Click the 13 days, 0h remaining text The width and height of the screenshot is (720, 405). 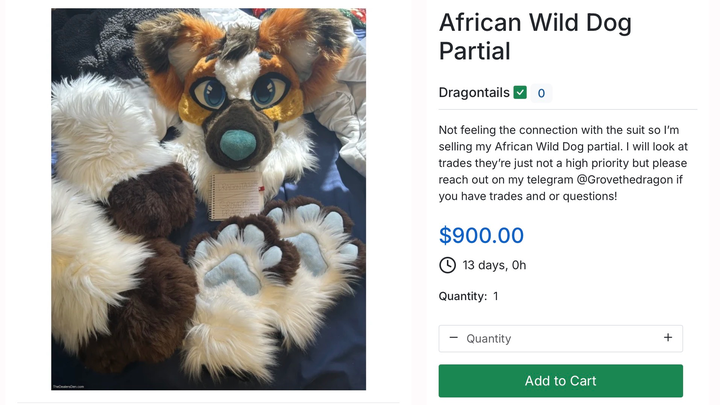click(494, 265)
